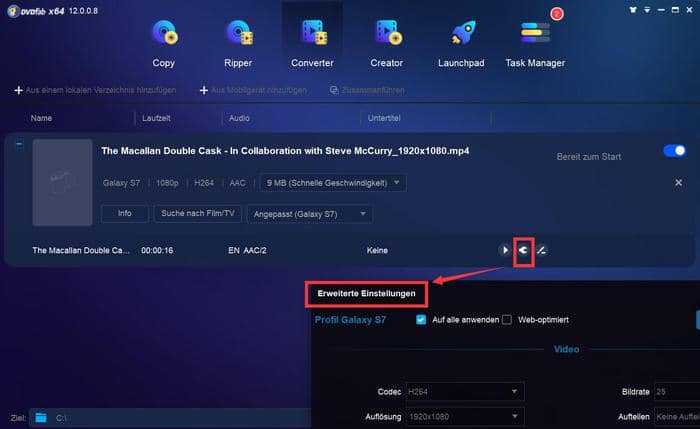Click the shirt skin icon in title bar

tap(633, 9)
